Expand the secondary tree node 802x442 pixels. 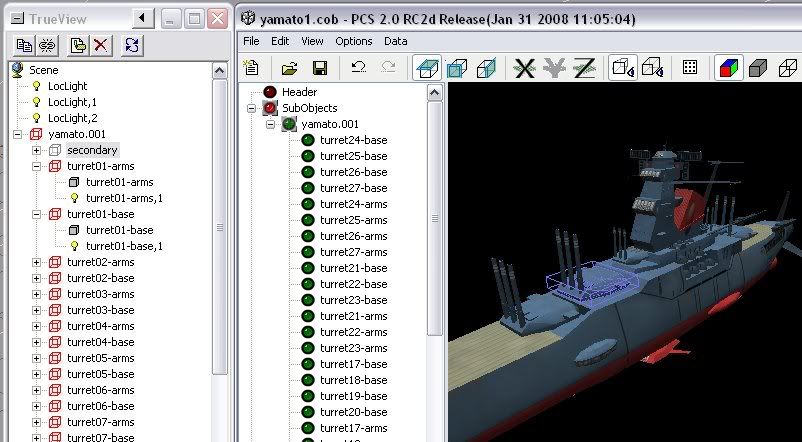[37, 150]
